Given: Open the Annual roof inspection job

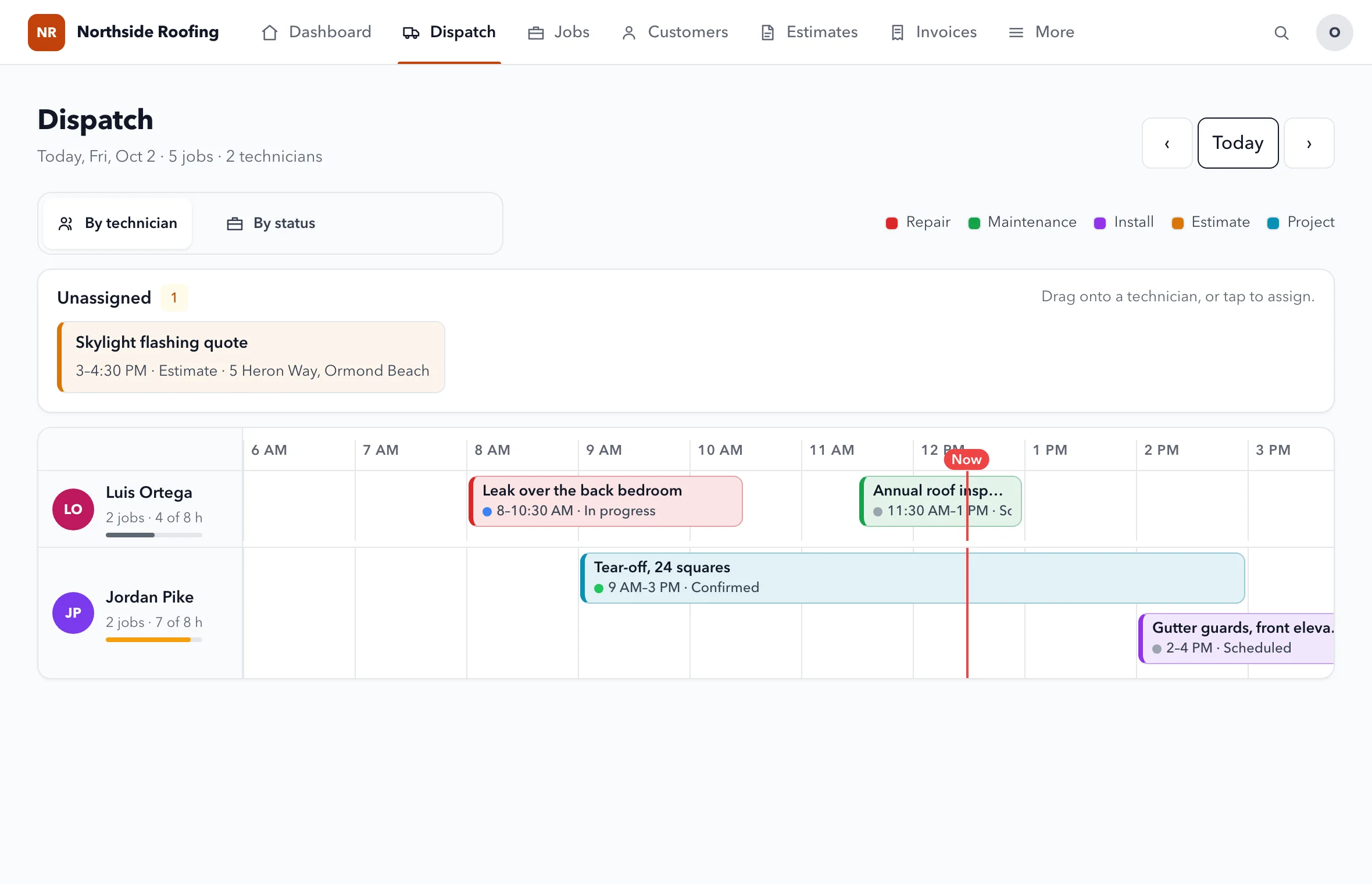Looking at the screenshot, I should tap(940, 501).
